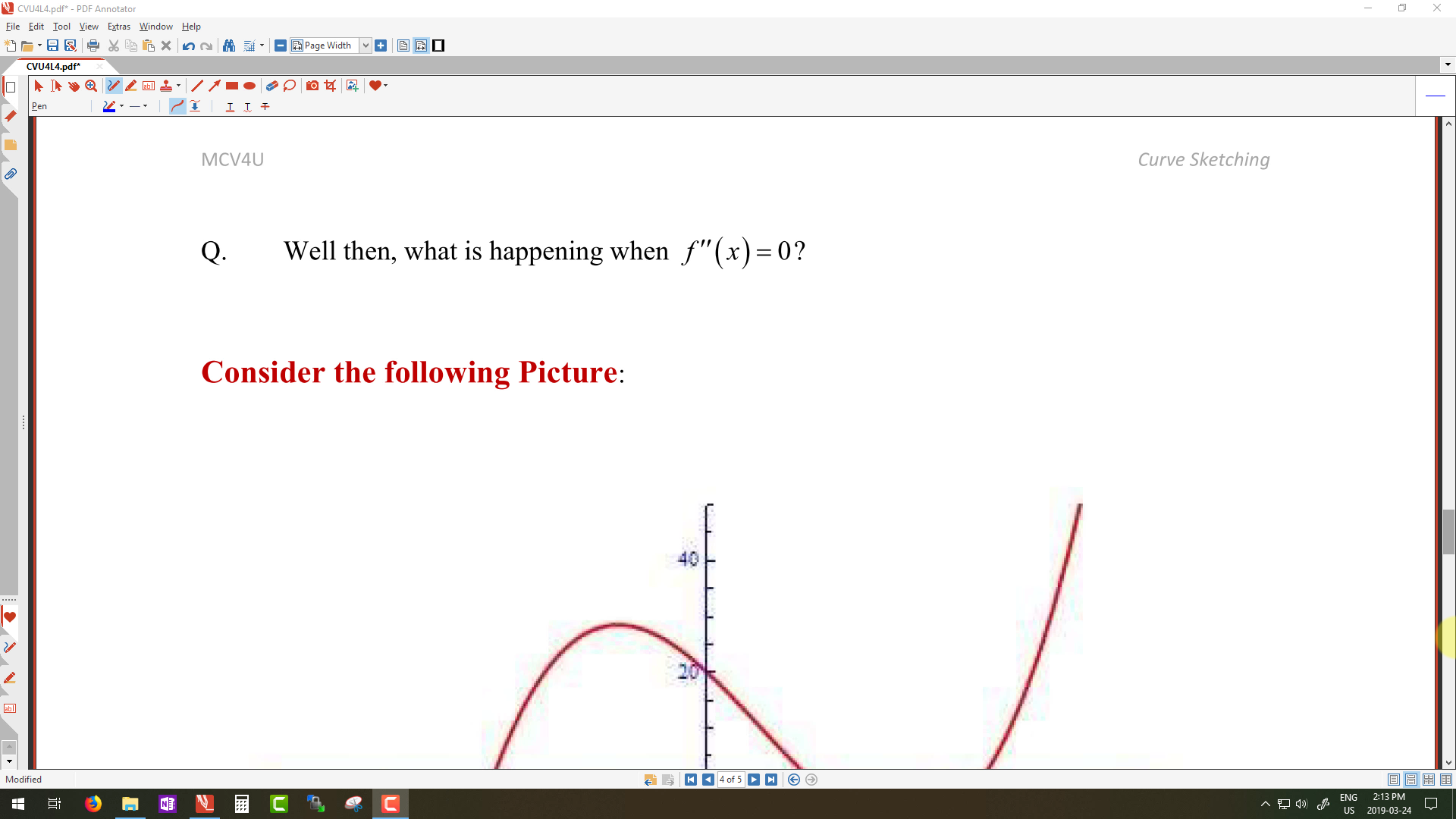The width and height of the screenshot is (1456, 819).
Task: Choose the Arrow drawing tool
Action: [x=215, y=86]
